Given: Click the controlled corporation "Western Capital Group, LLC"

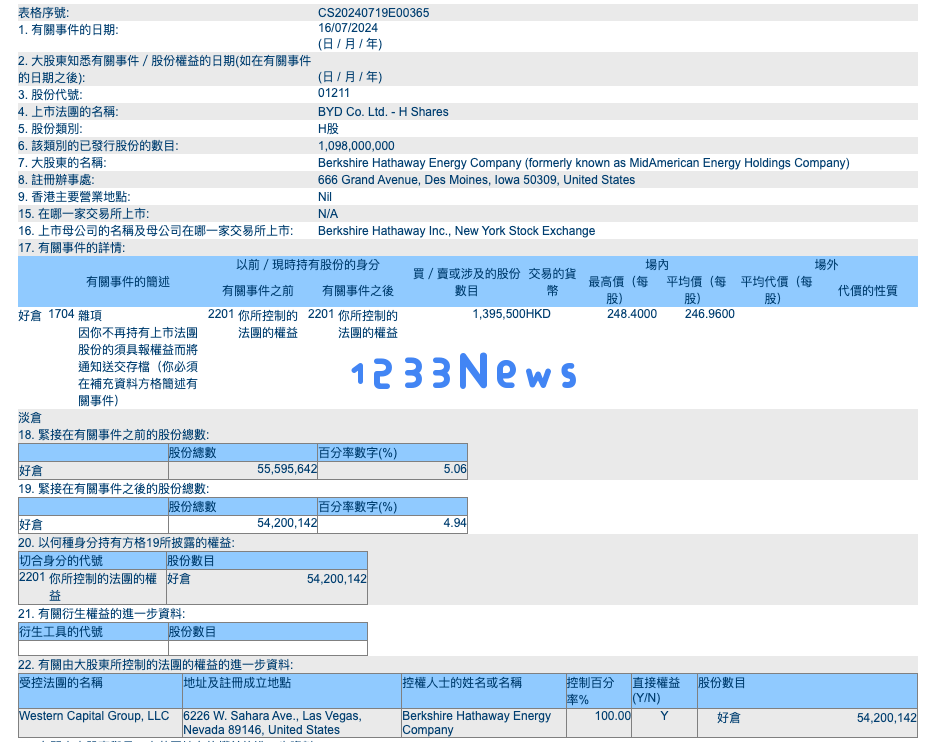Looking at the screenshot, I should (x=94, y=716).
